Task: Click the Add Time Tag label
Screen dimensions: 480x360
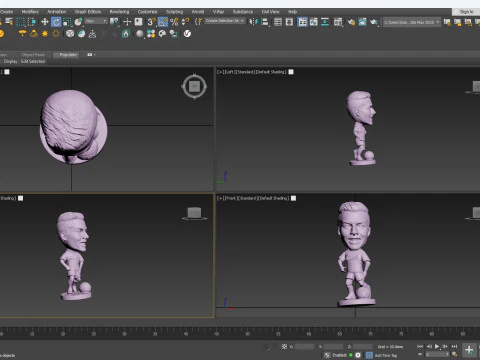Action: pyautogui.click(x=386, y=355)
